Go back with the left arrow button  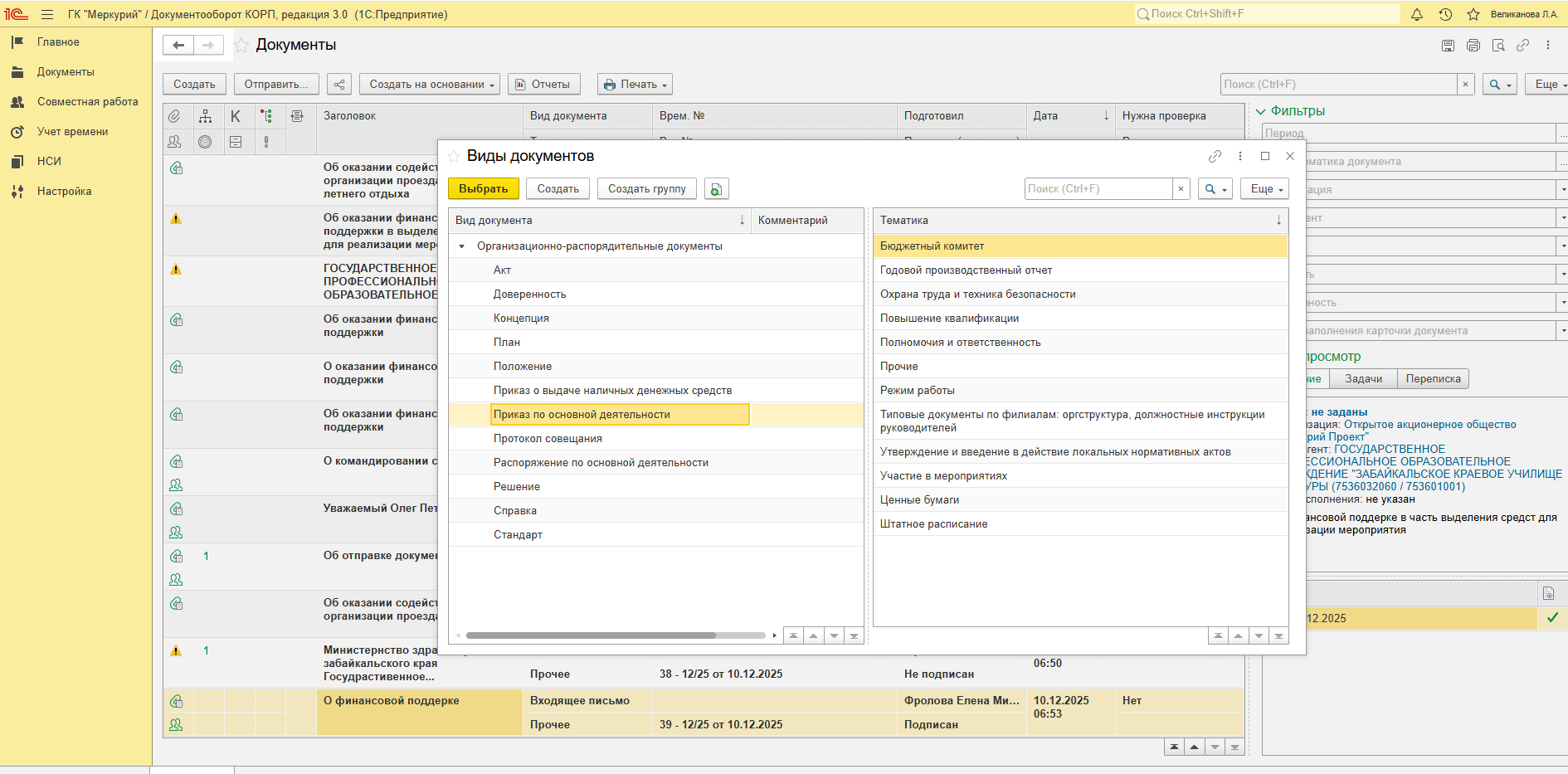(178, 46)
